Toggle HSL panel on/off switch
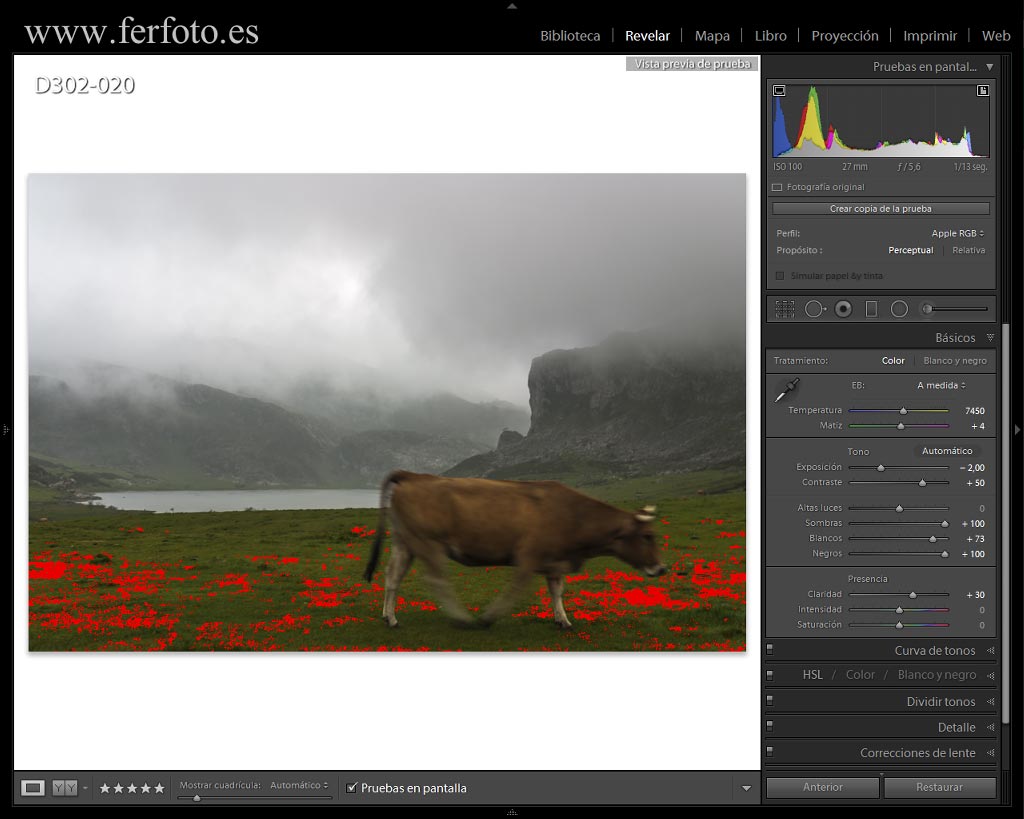Screen dimensions: 1024x819 click(770, 675)
